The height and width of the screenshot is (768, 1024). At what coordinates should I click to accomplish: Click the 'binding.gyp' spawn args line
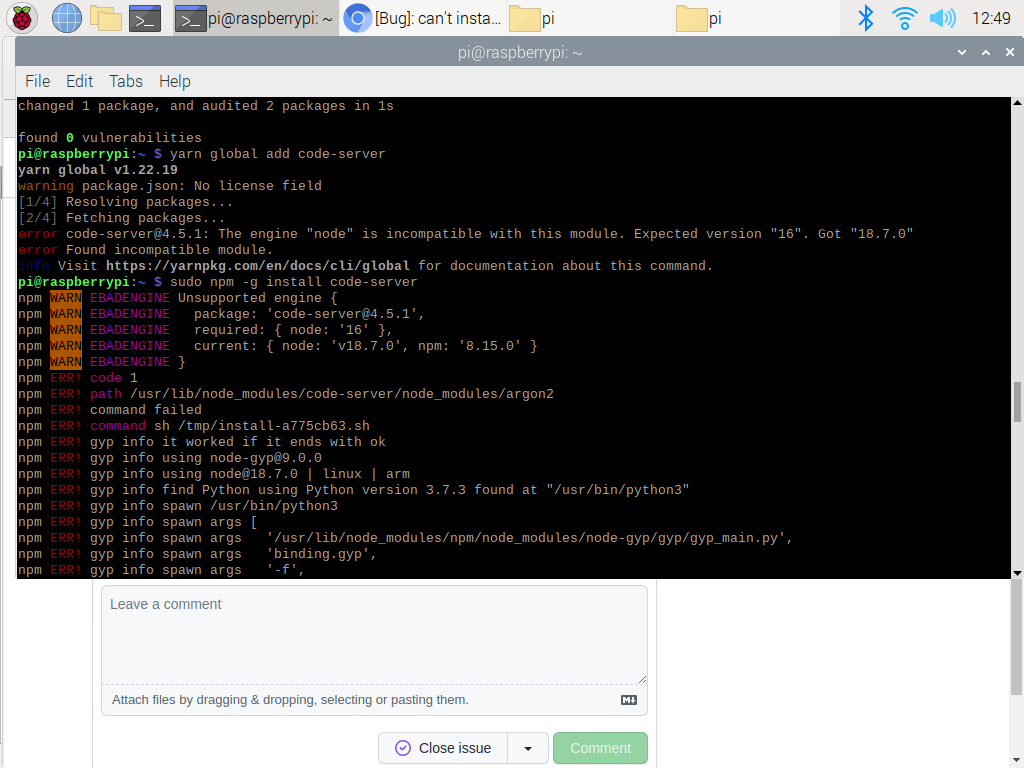[x=197, y=554]
